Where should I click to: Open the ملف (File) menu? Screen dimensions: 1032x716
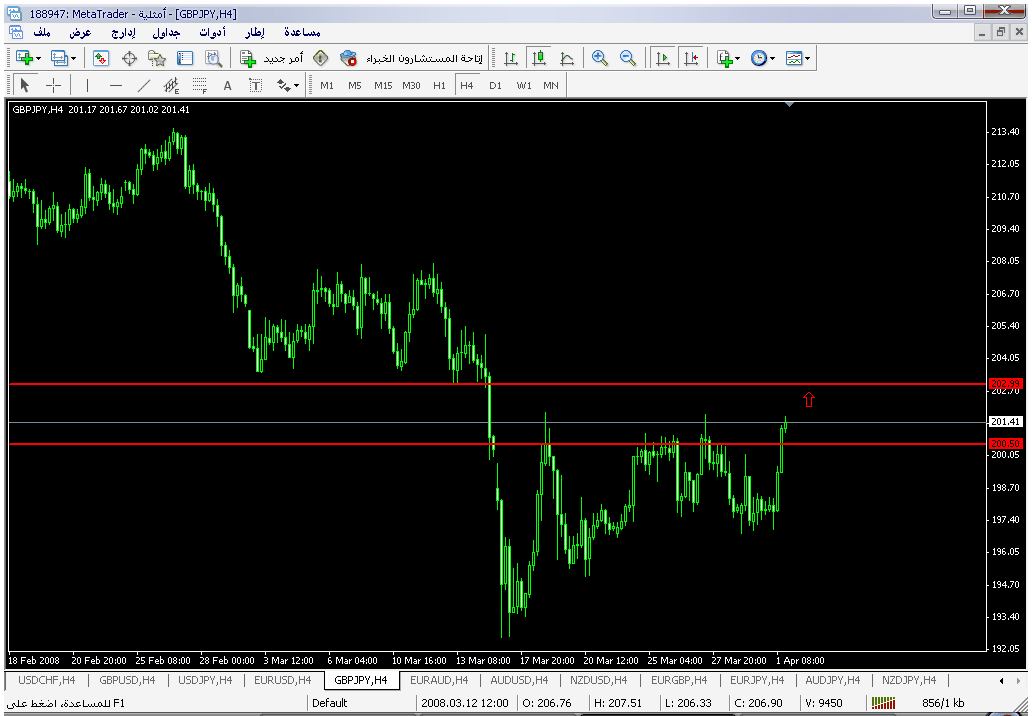42,32
